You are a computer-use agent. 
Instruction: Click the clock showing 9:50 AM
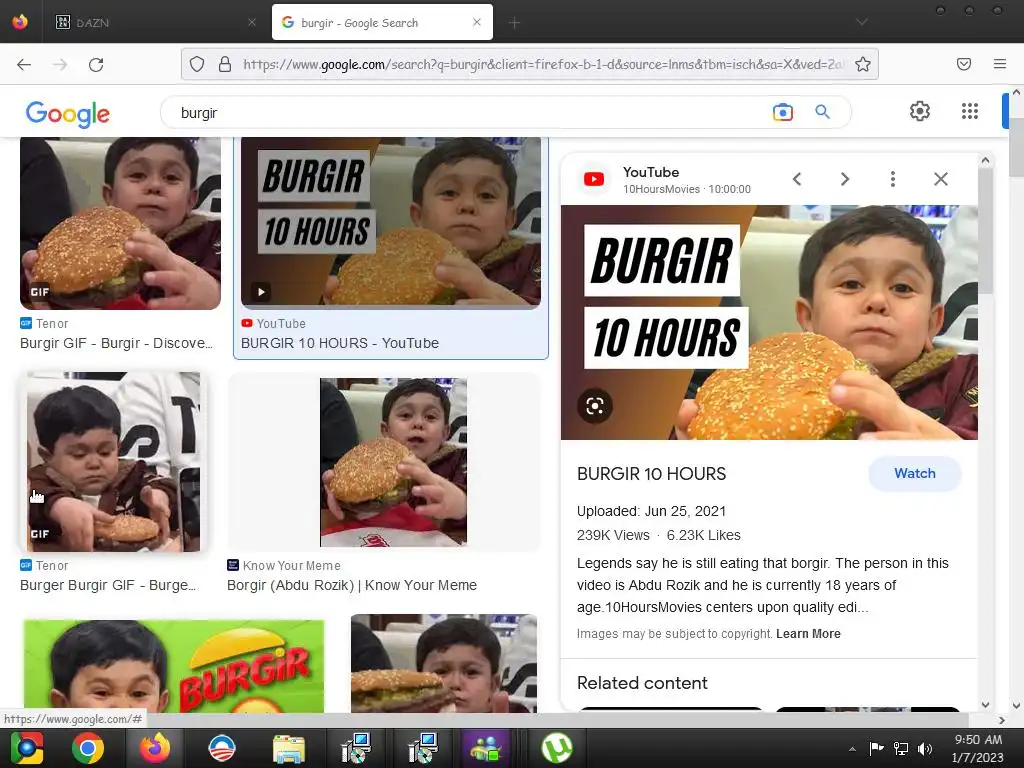coord(978,739)
